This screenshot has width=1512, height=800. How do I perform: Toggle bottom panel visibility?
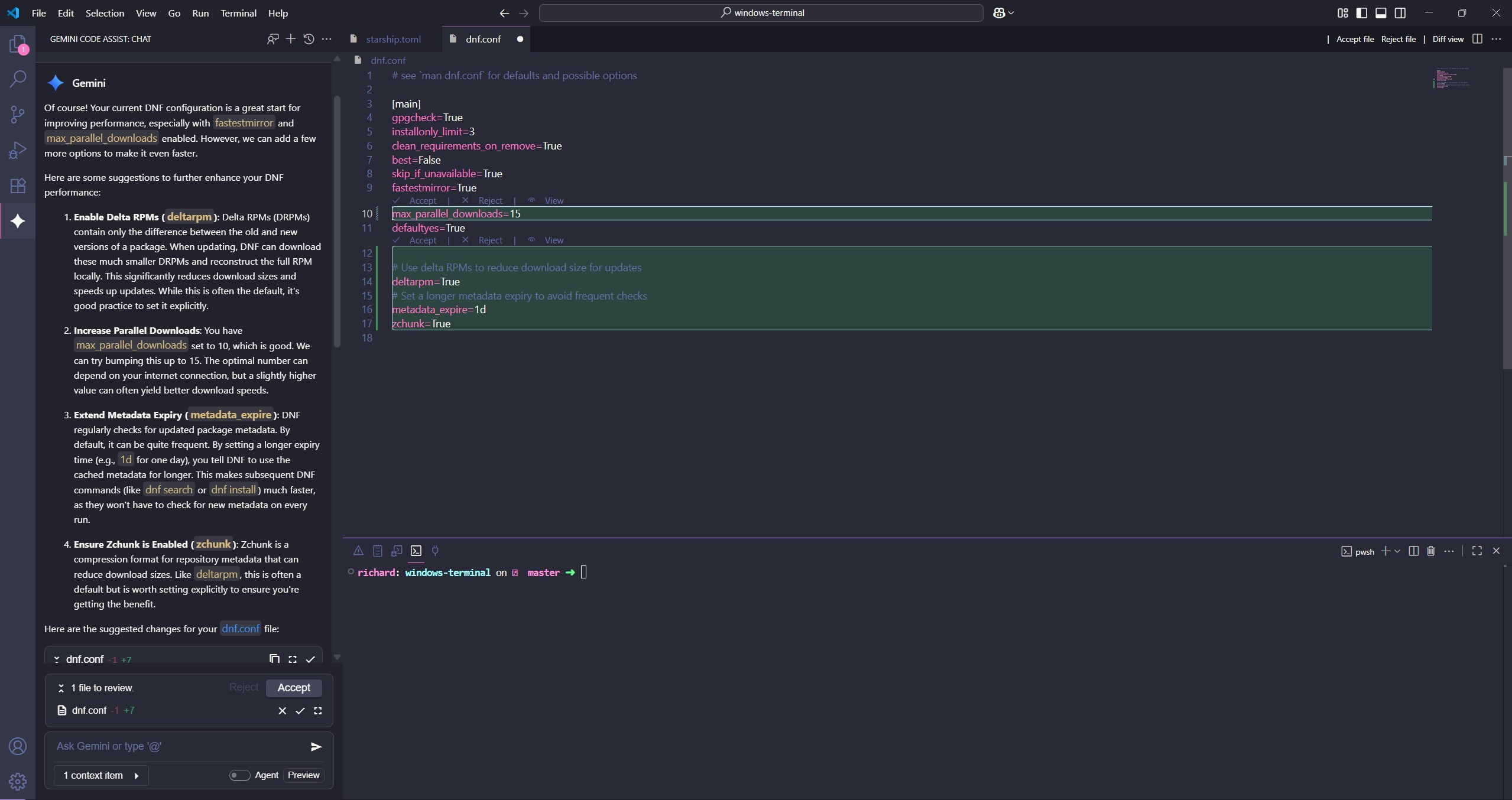pos(1381,13)
